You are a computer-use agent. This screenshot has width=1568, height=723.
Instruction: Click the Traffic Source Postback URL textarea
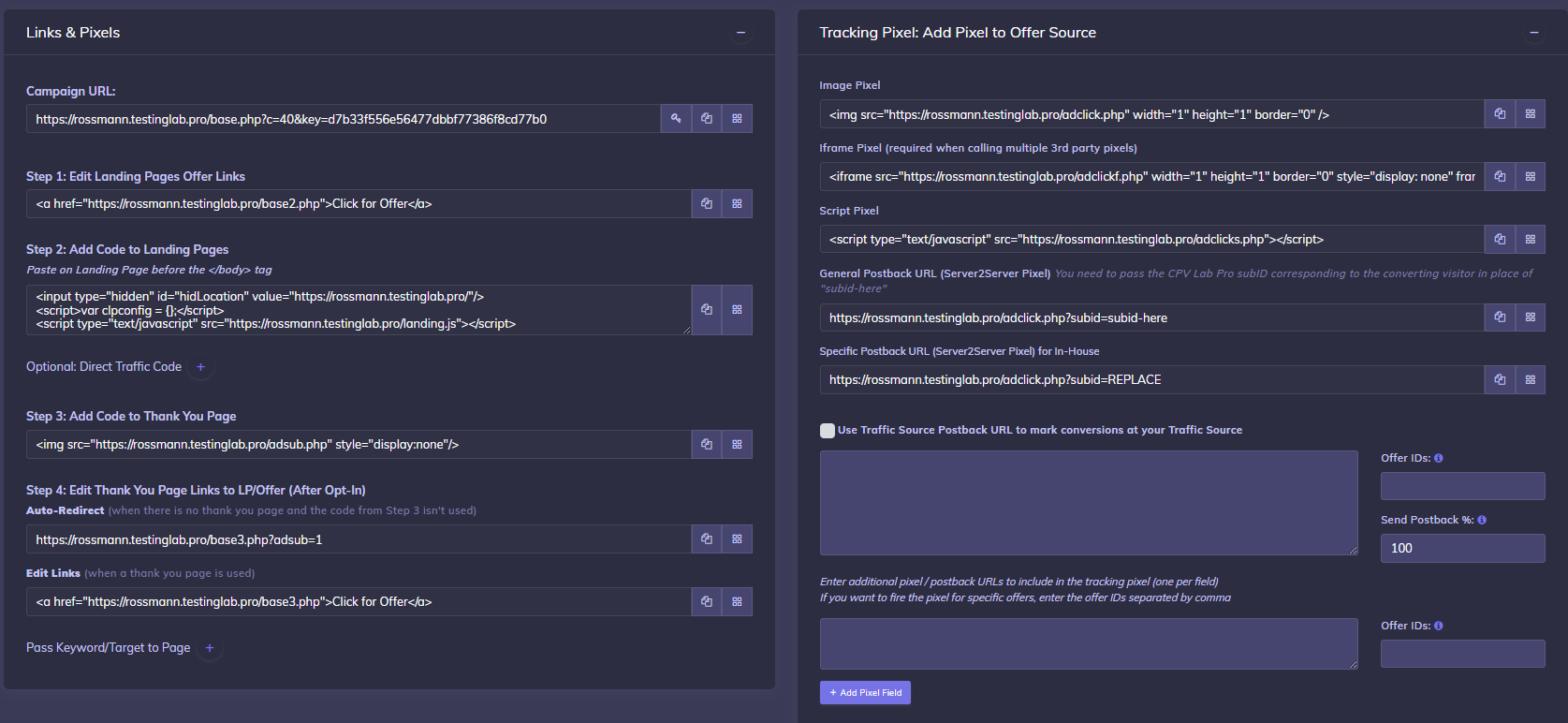1089,503
